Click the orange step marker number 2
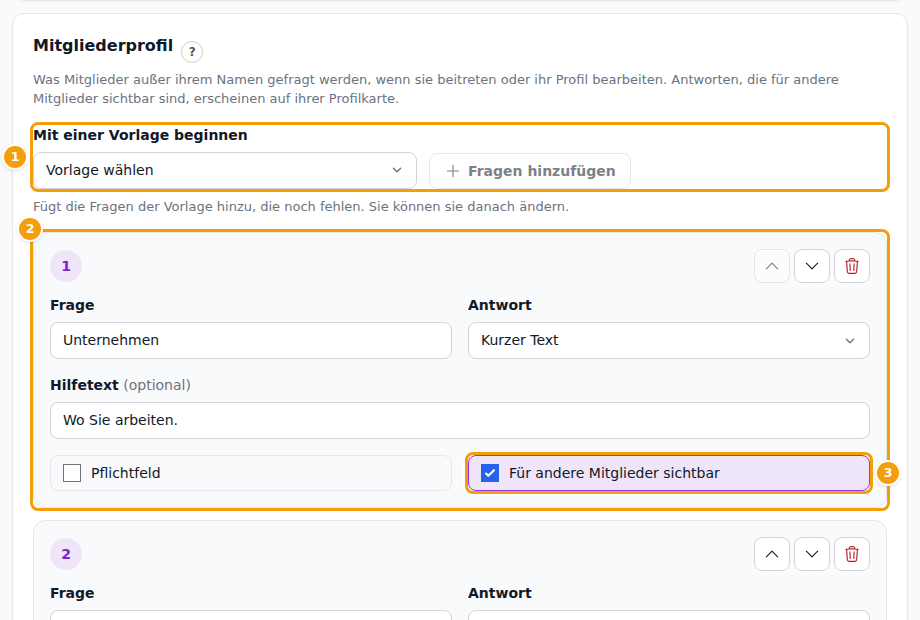 [x=30, y=229]
